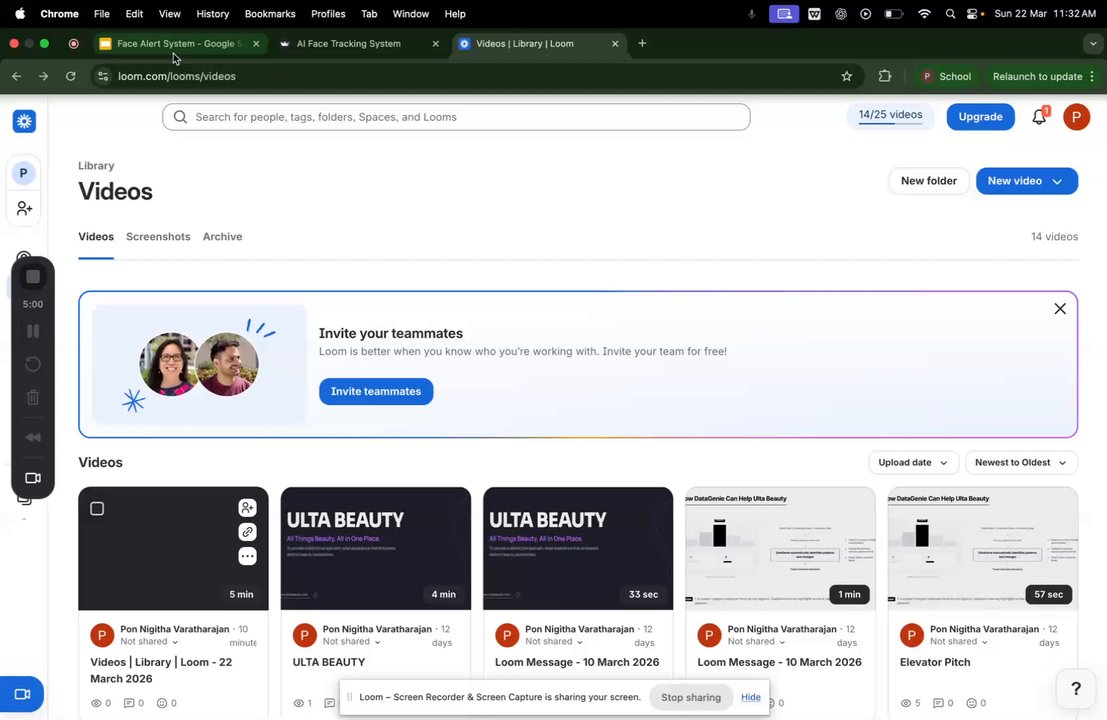Open a new browser tab with plus
1107x720 pixels.
click(x=642, y=44)
